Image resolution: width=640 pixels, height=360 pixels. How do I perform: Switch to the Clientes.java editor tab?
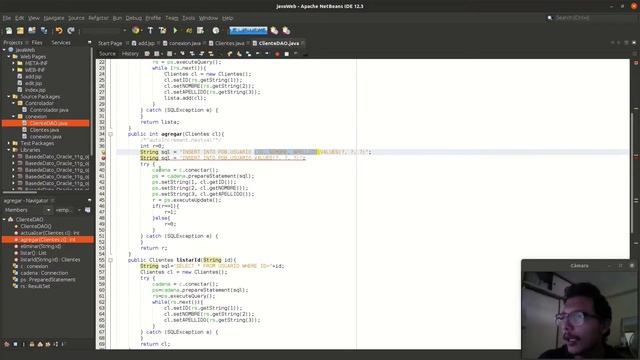point(229,43)
